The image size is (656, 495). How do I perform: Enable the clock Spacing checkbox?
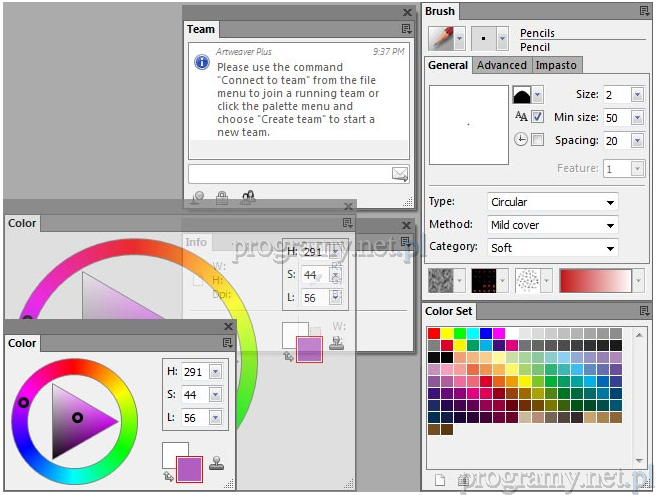click(x=537, y=140)
